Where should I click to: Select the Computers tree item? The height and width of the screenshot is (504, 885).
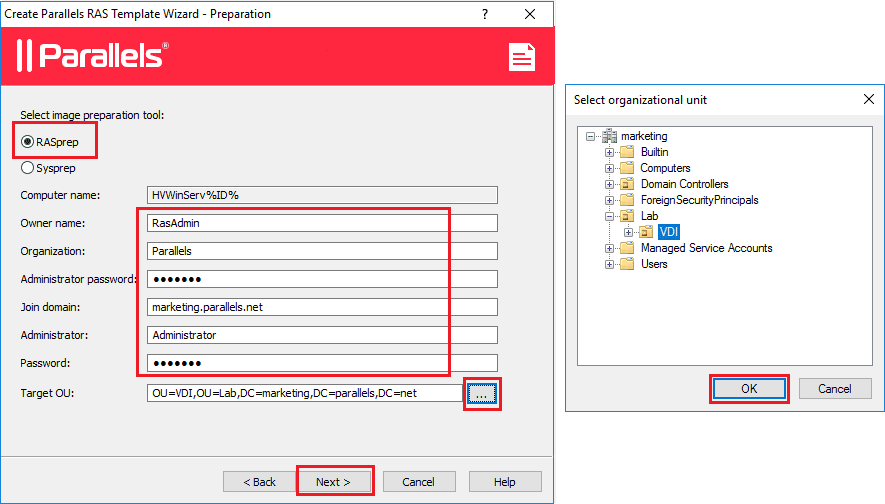(665, 168)
